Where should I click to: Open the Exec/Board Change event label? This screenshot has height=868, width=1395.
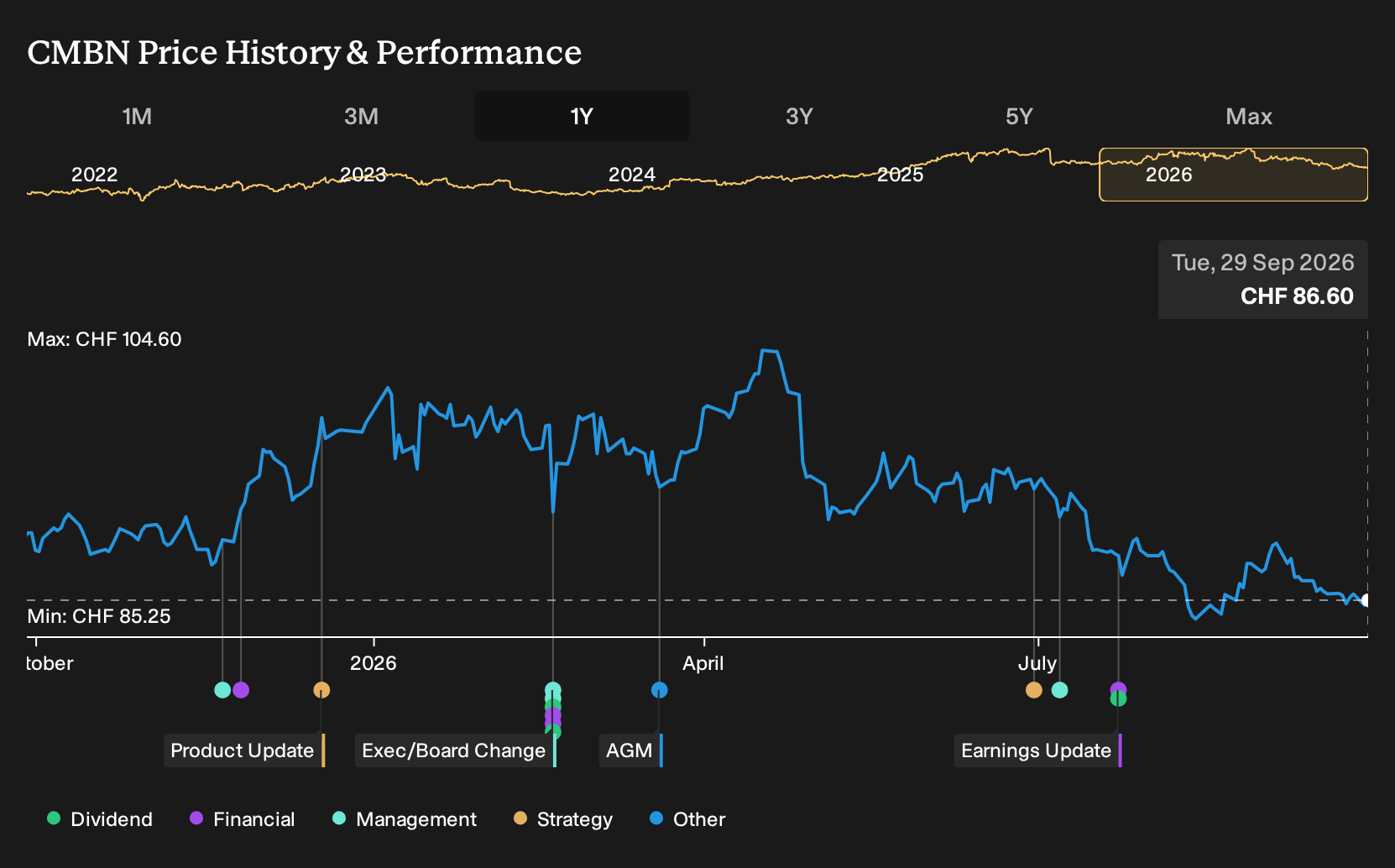point(456,750)
